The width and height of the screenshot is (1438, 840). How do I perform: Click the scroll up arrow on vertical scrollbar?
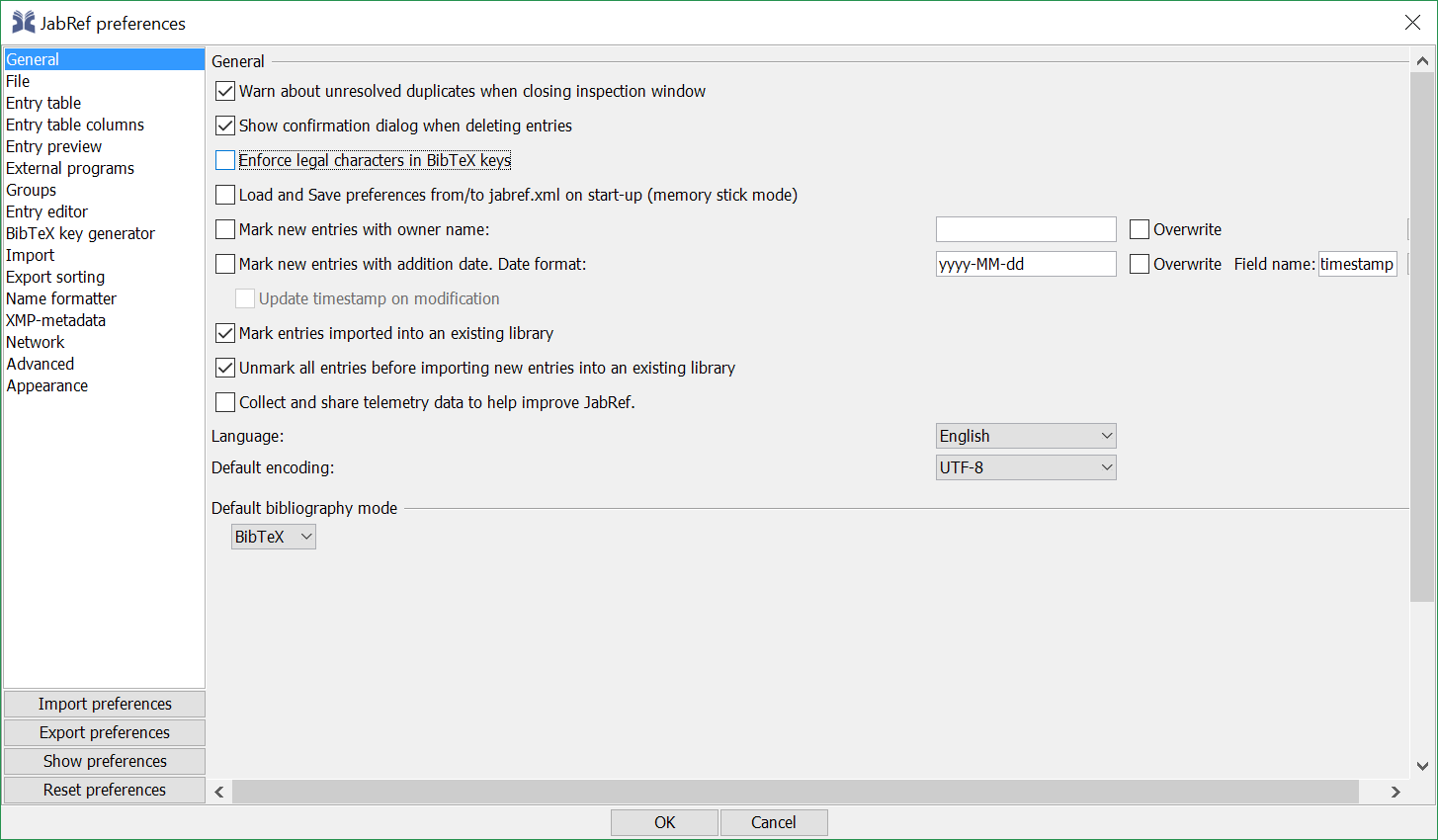click(1422, 61)
